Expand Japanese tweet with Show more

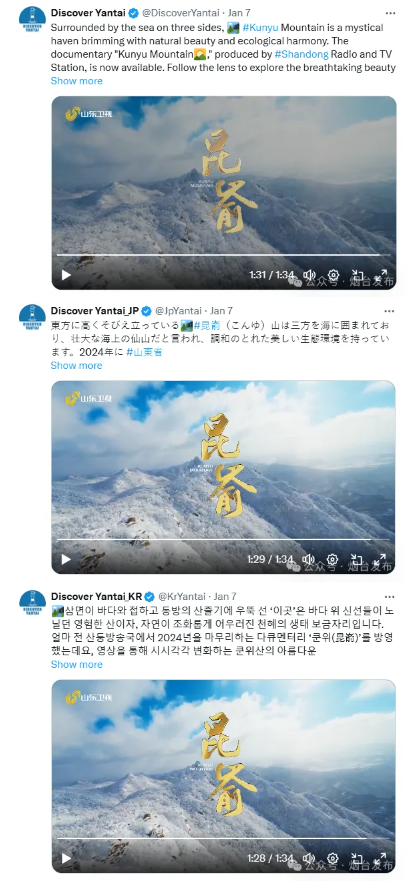[76, 365]
